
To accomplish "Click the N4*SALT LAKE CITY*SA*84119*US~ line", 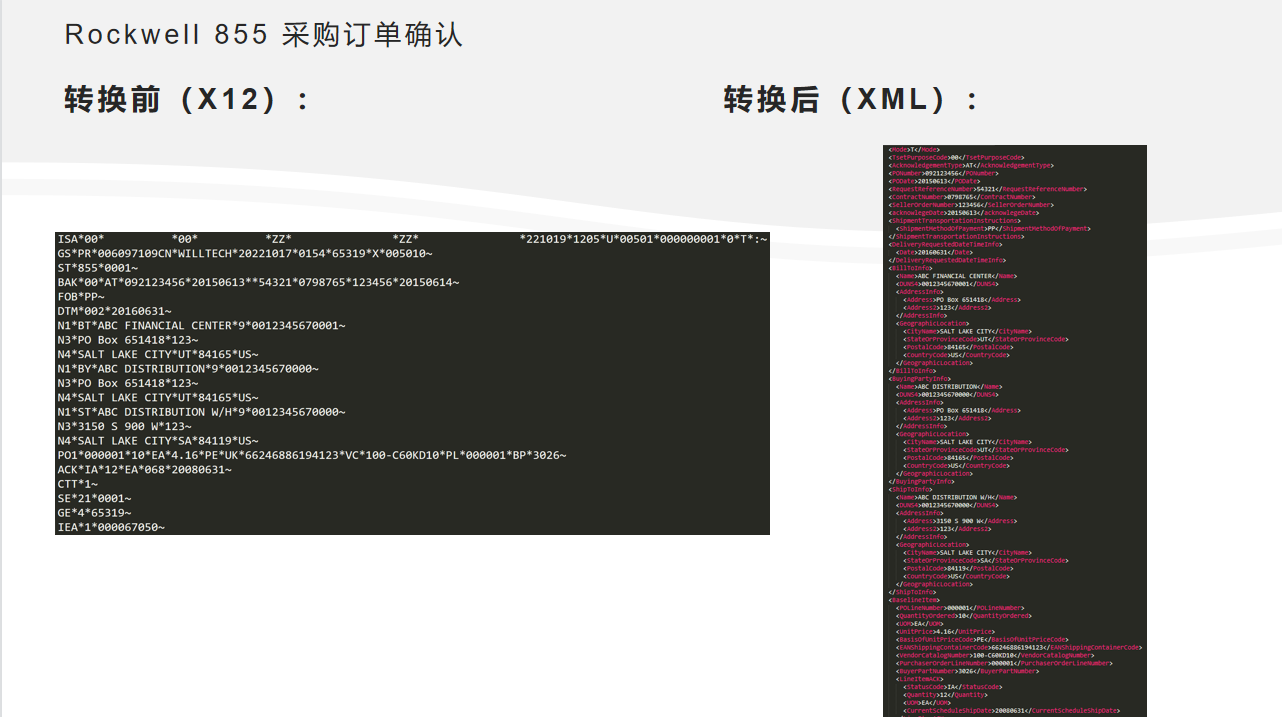I will pos(158,441).
